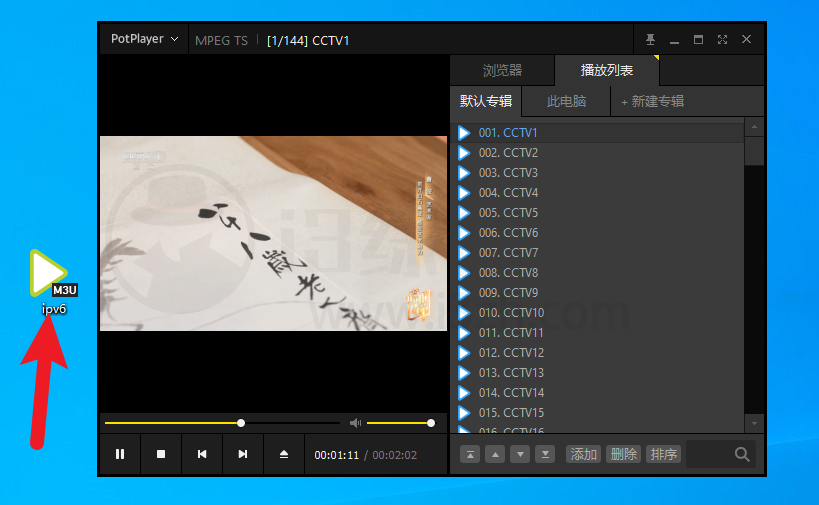Image resolution: width=819 pixels, height=505 pixels.
Task: Select the ipv6 M3U desktop file icon
Action: [54, 282]
